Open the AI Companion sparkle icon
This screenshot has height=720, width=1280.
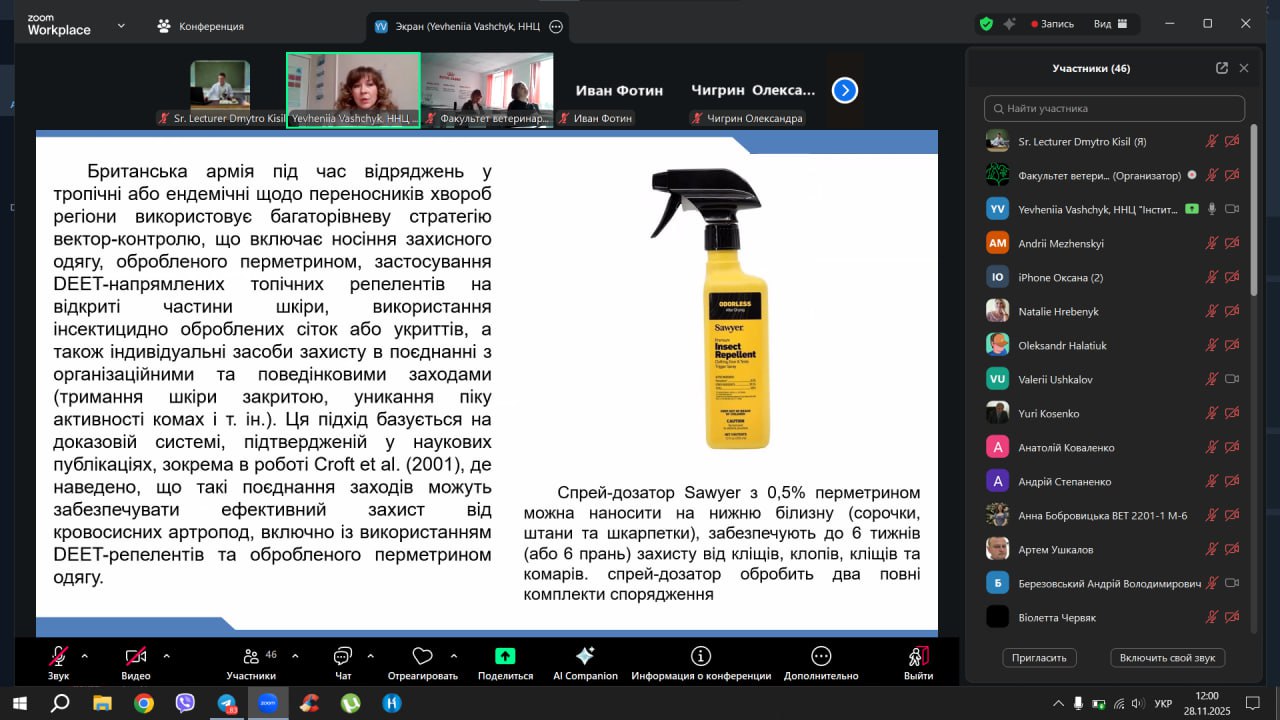585,656
